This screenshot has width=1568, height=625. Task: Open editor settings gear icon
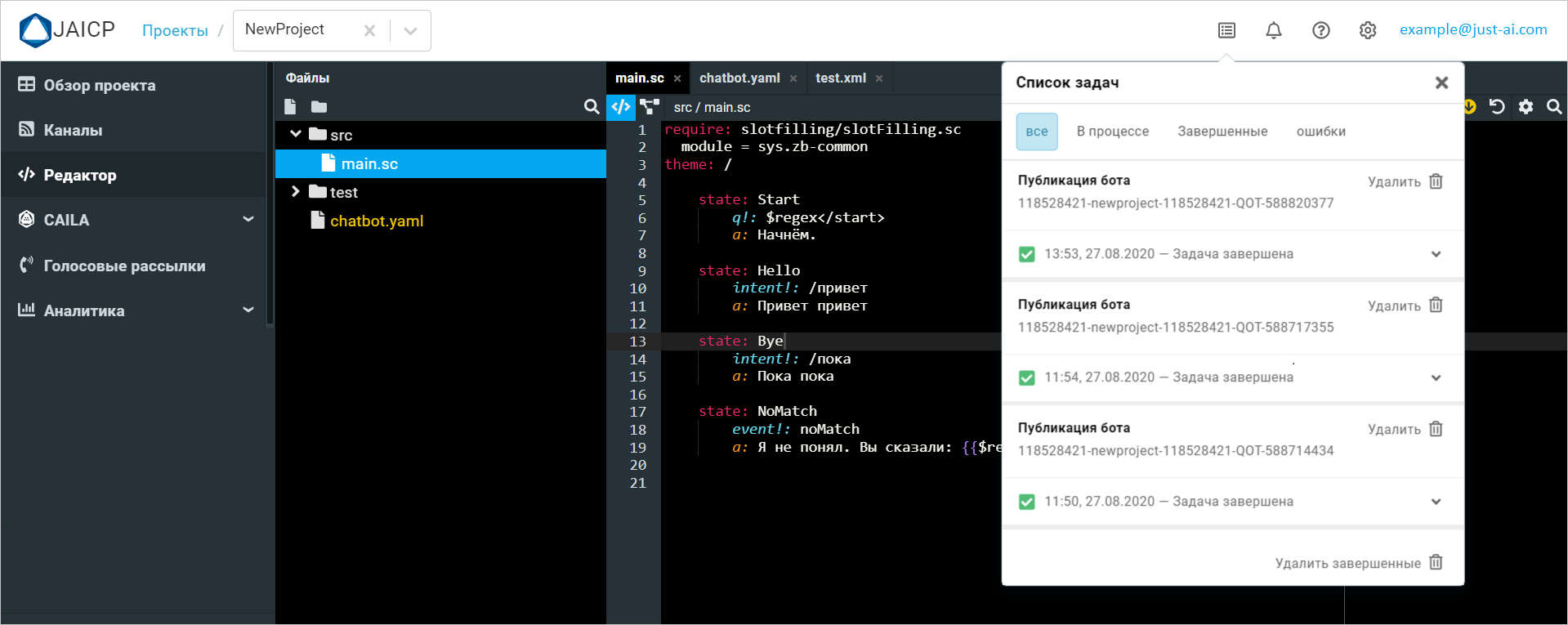tap(1526, 107)
